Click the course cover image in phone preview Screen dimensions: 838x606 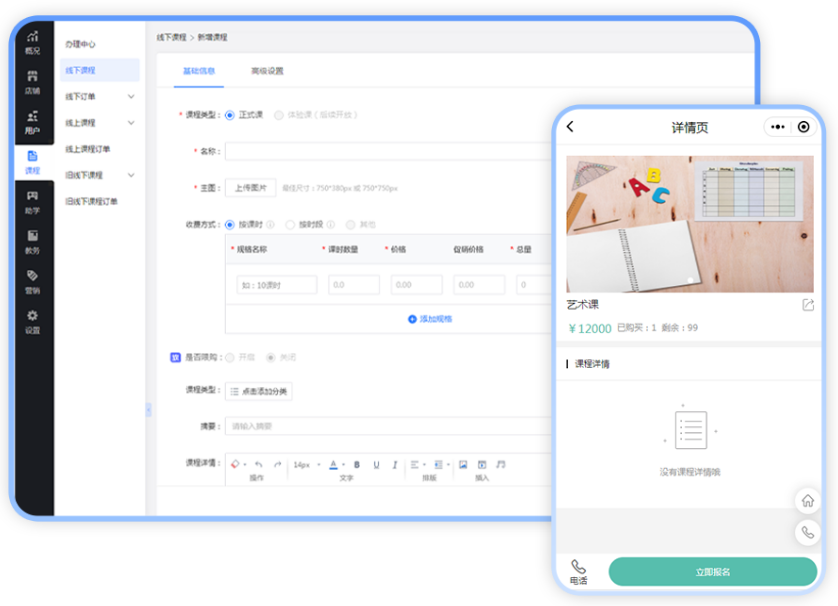(x=689, y=224)
